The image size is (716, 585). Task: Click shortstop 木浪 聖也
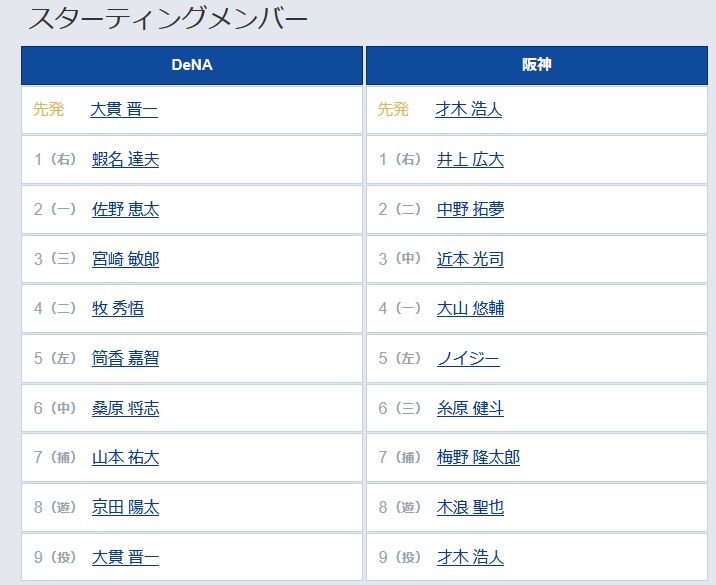tap(470, 507)
